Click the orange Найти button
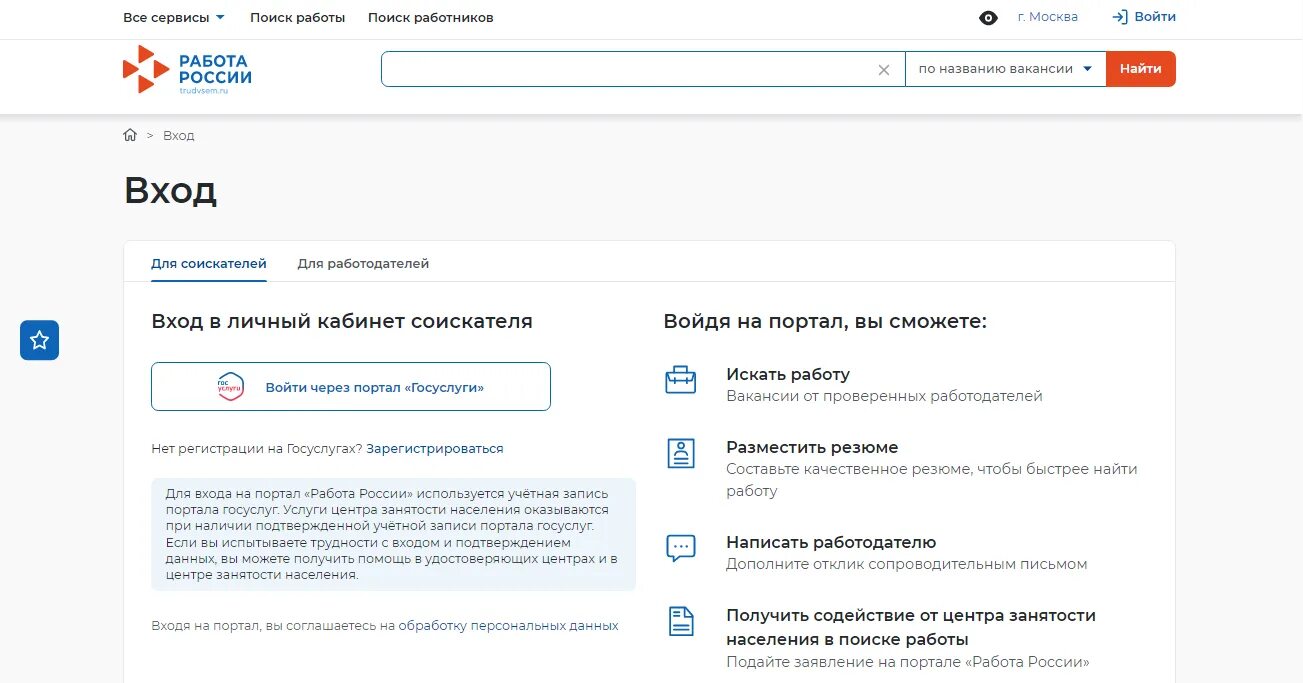The height and width of the screenshot is (683, 1303). tap(1141, 69)
